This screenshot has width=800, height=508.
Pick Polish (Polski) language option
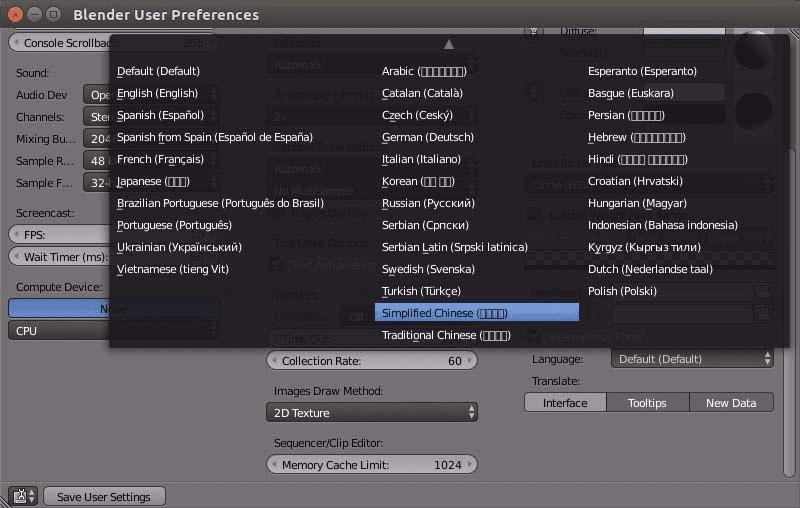click(x=622, y=291)
